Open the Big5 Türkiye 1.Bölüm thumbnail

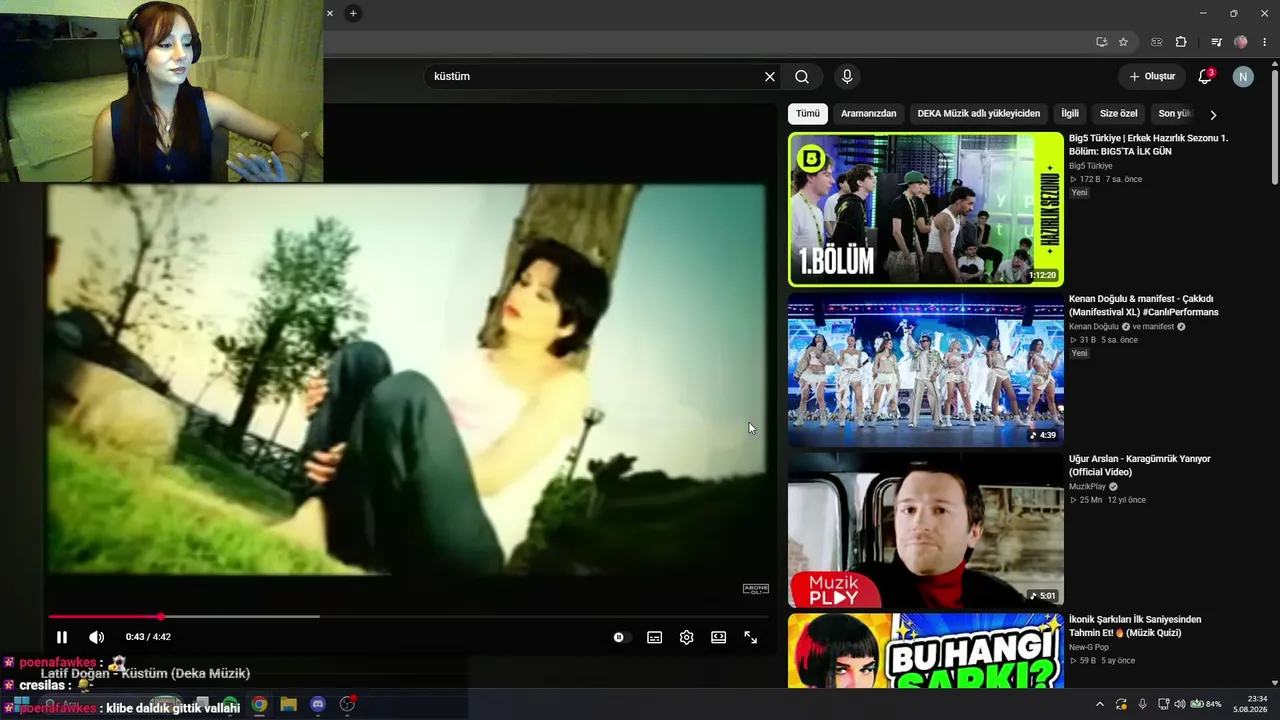926,209
